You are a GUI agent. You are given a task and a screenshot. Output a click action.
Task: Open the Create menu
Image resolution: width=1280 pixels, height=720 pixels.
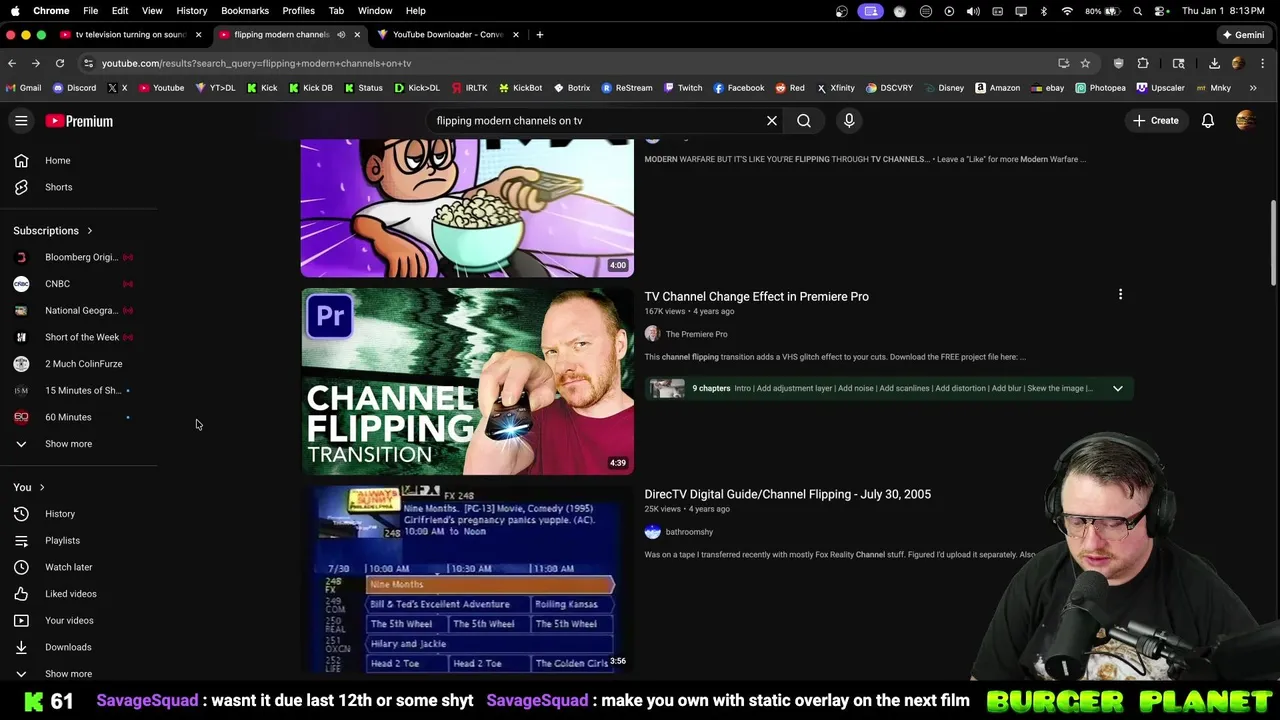[x=1155, y=121]
